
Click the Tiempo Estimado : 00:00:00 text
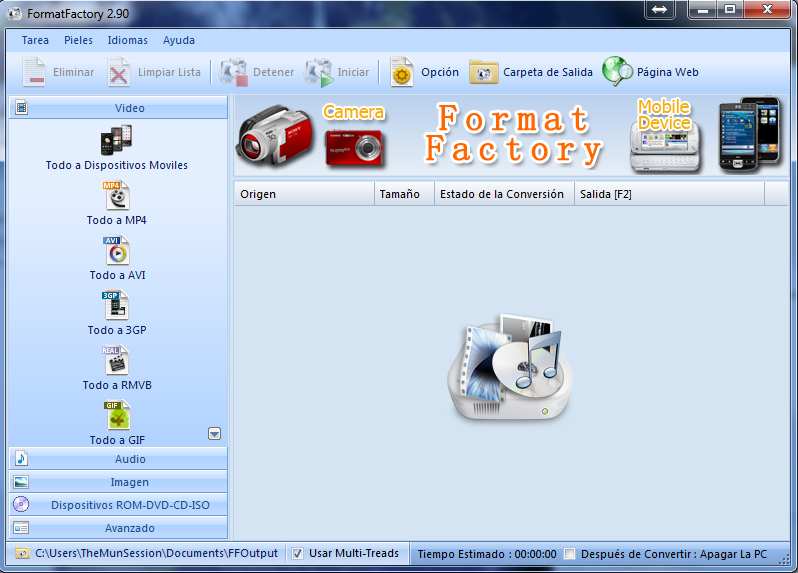tap(487, 554)
